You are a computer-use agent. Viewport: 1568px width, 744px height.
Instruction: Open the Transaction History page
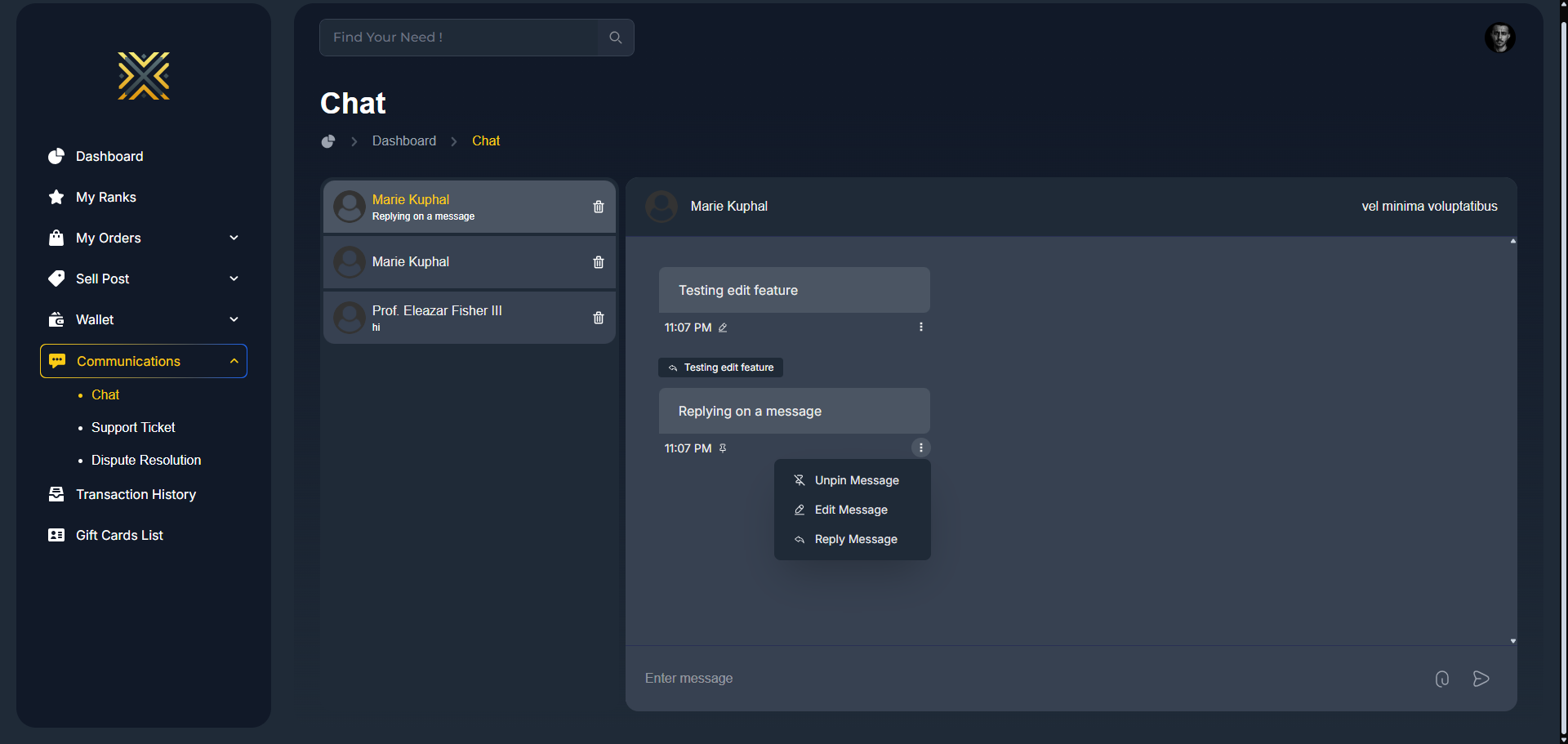136,494
